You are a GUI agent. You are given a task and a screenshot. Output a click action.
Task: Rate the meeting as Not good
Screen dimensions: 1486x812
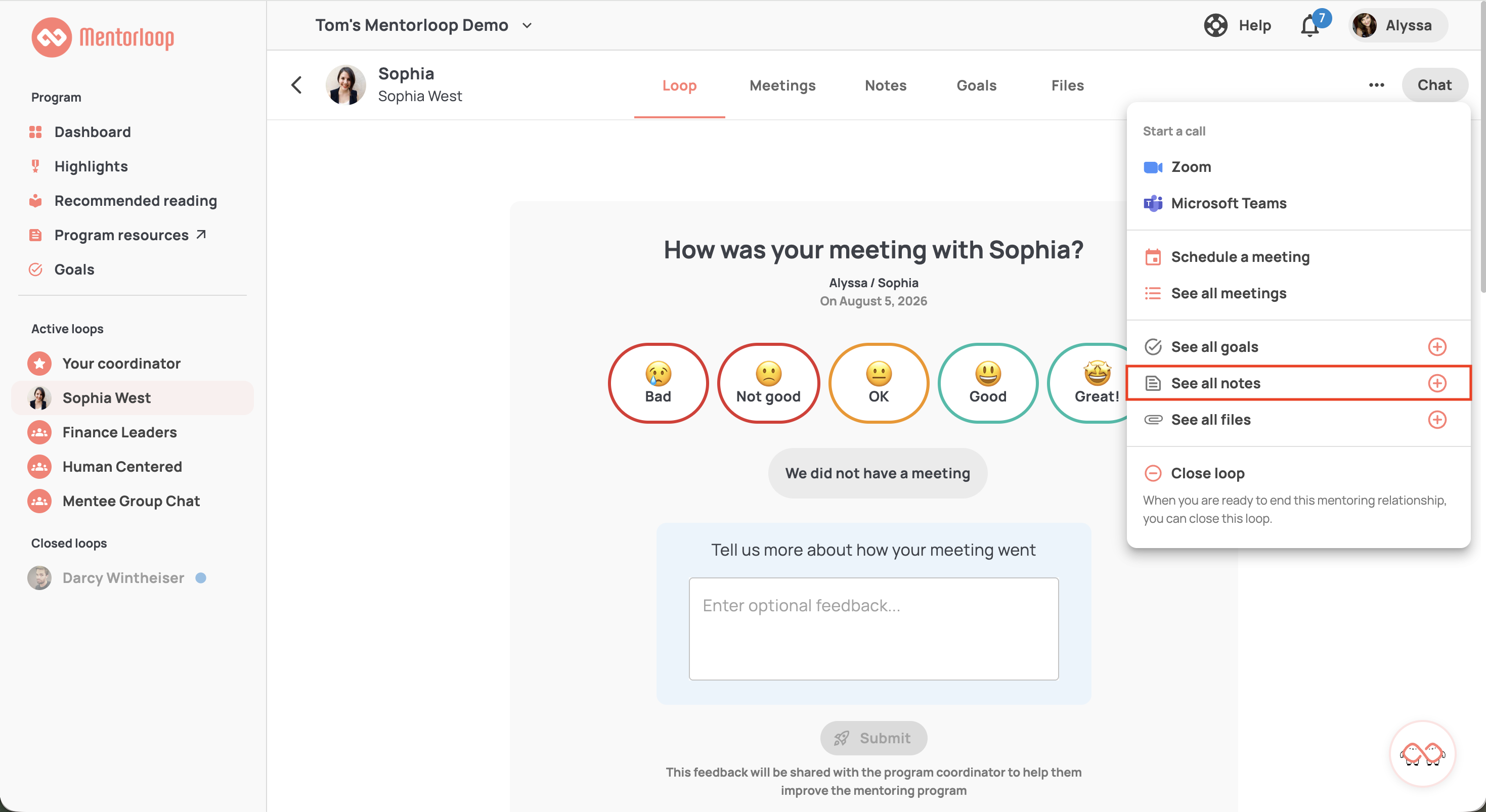pos(768,384)
